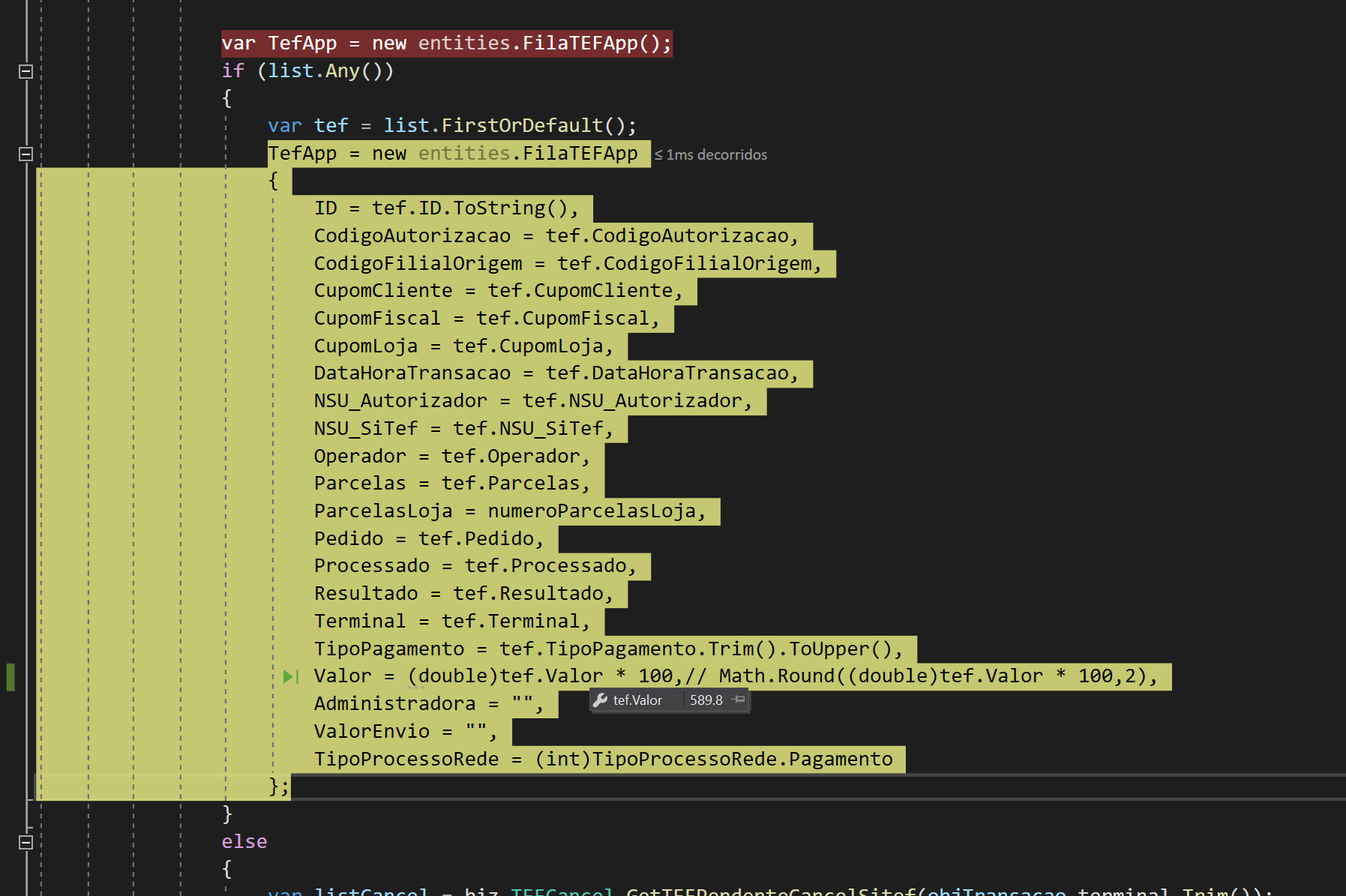Viewport: 1346px width, 896px height.
Task: Click the 'Parcelas = tef.Parcelas,' line
Action: (x=453, y=484)
